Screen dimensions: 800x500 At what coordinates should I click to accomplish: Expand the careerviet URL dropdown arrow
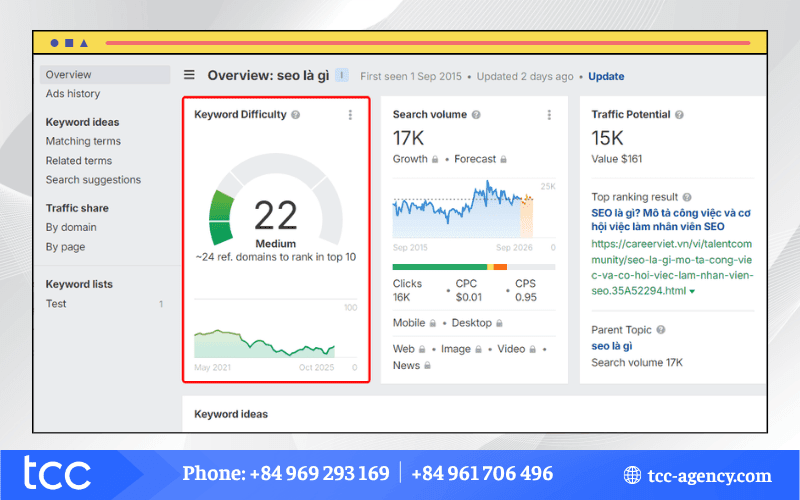[x=692, y=291]
